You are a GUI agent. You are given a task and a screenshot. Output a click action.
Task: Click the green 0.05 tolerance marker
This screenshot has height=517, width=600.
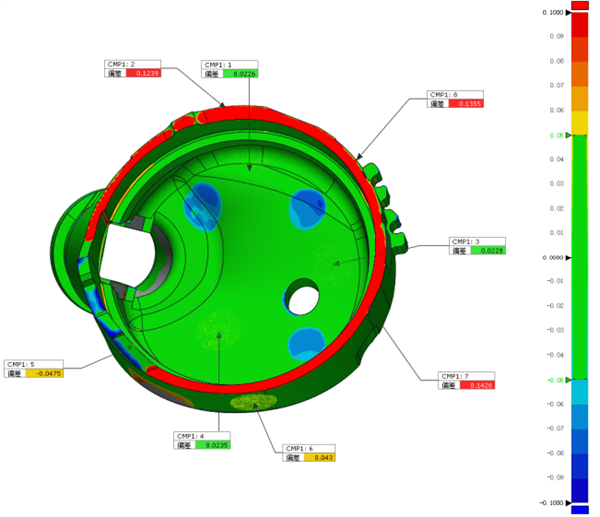tap(568, 135)
